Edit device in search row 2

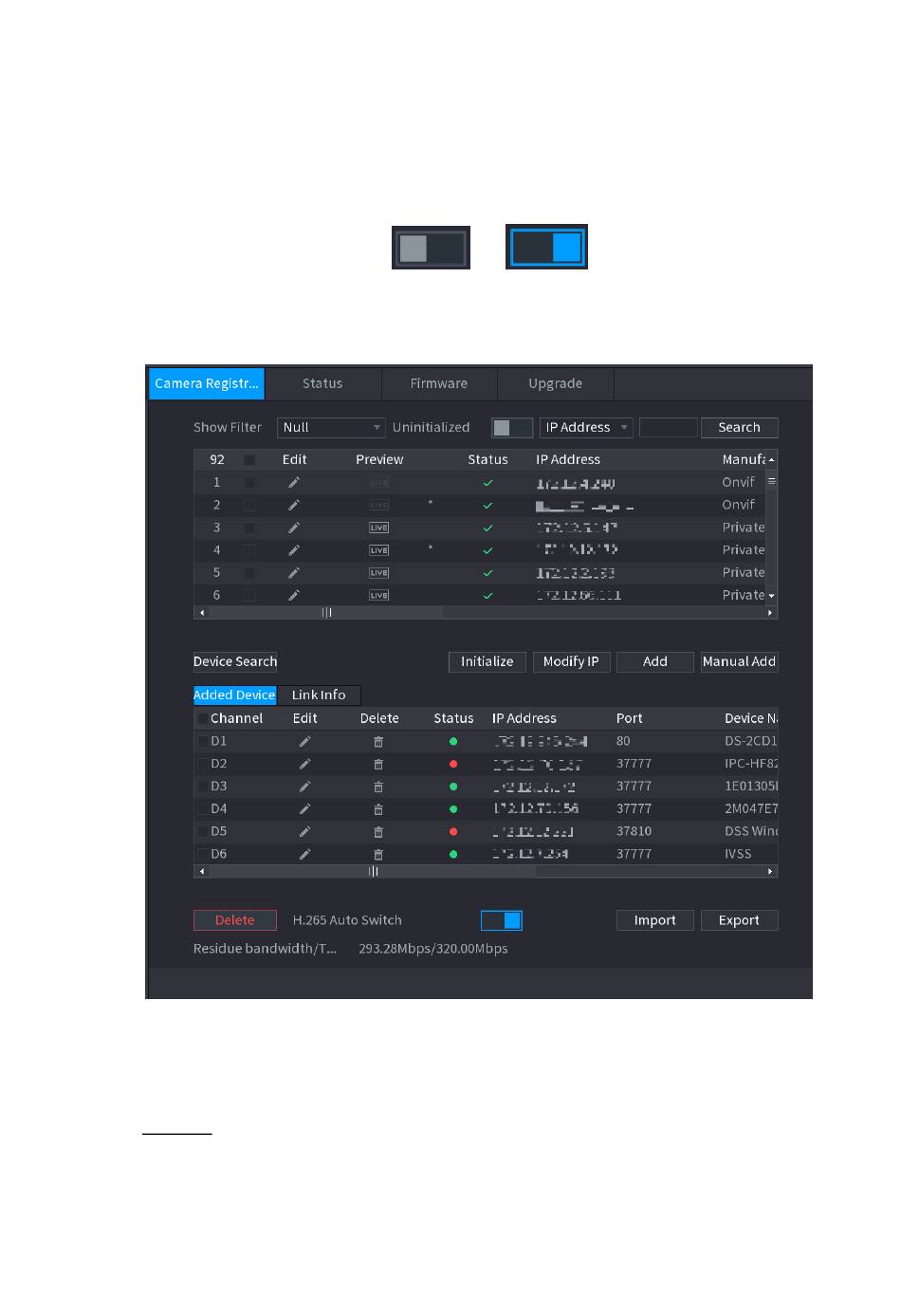point(294,505)
